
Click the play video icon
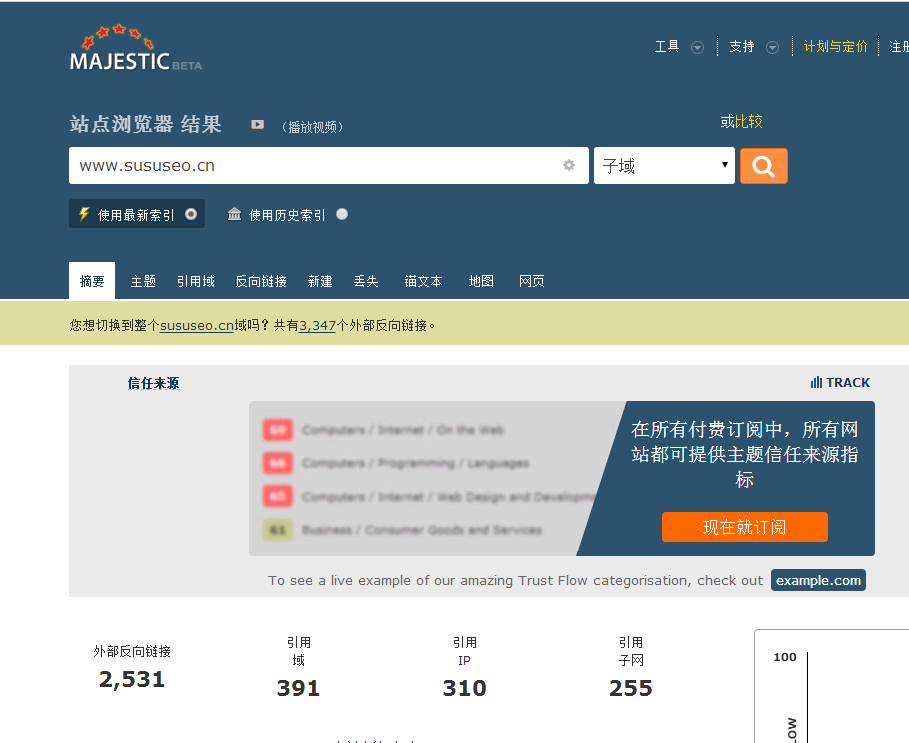[x=257, y=125]
